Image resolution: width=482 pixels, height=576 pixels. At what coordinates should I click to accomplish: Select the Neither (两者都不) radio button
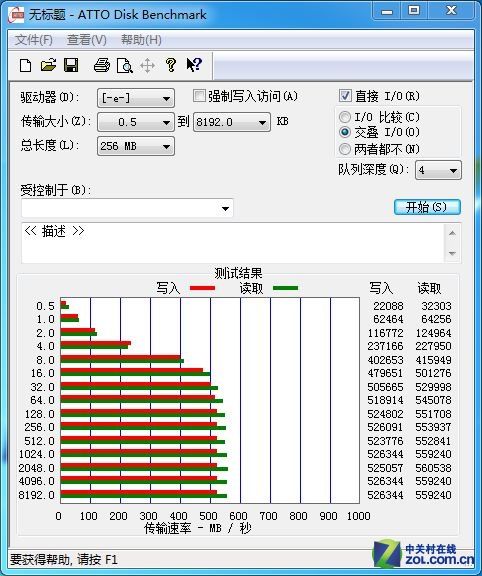pos(345,149)
